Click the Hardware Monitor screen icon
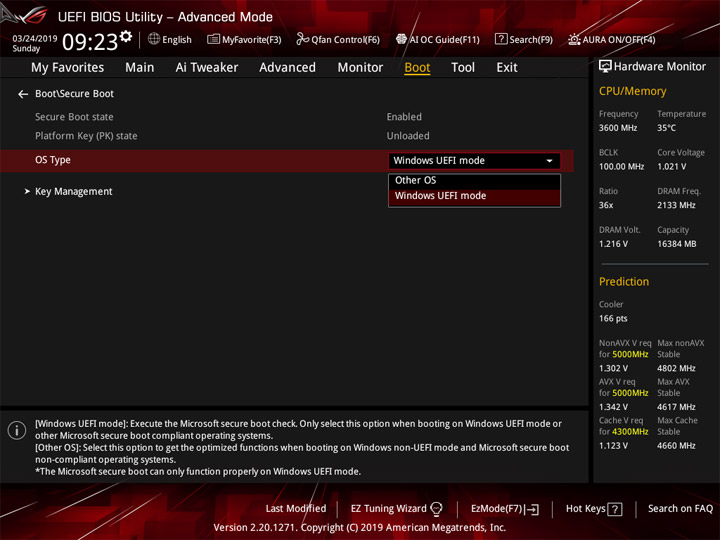This screenshot has height=540, width=720. coord(605,67)
